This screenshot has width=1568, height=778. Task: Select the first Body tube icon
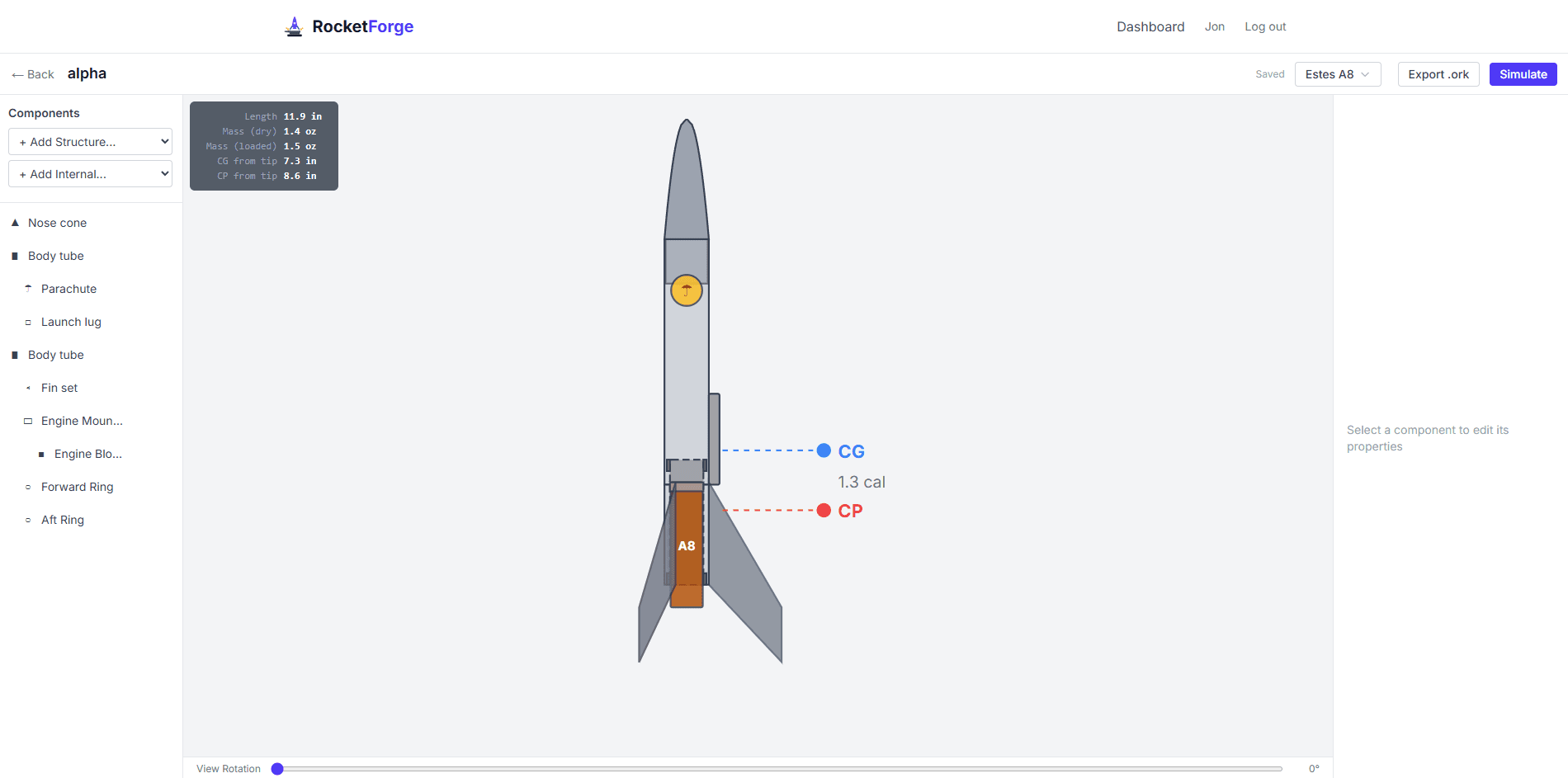pos(14,255)
